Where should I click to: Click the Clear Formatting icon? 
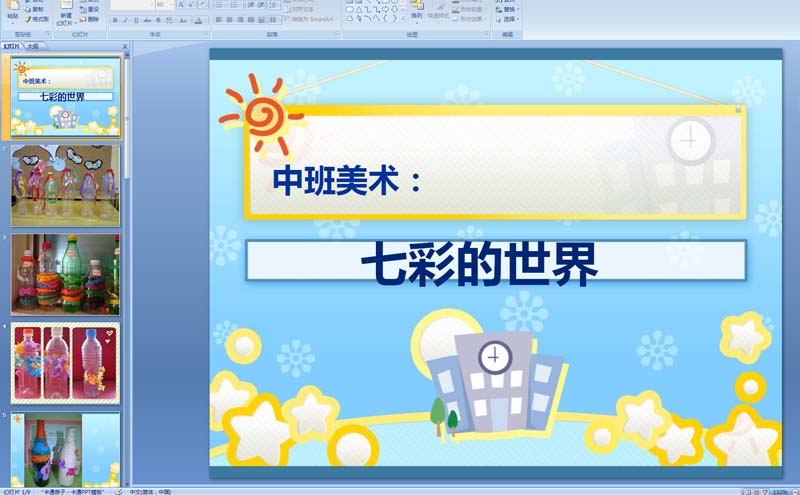tap(203, 5)
